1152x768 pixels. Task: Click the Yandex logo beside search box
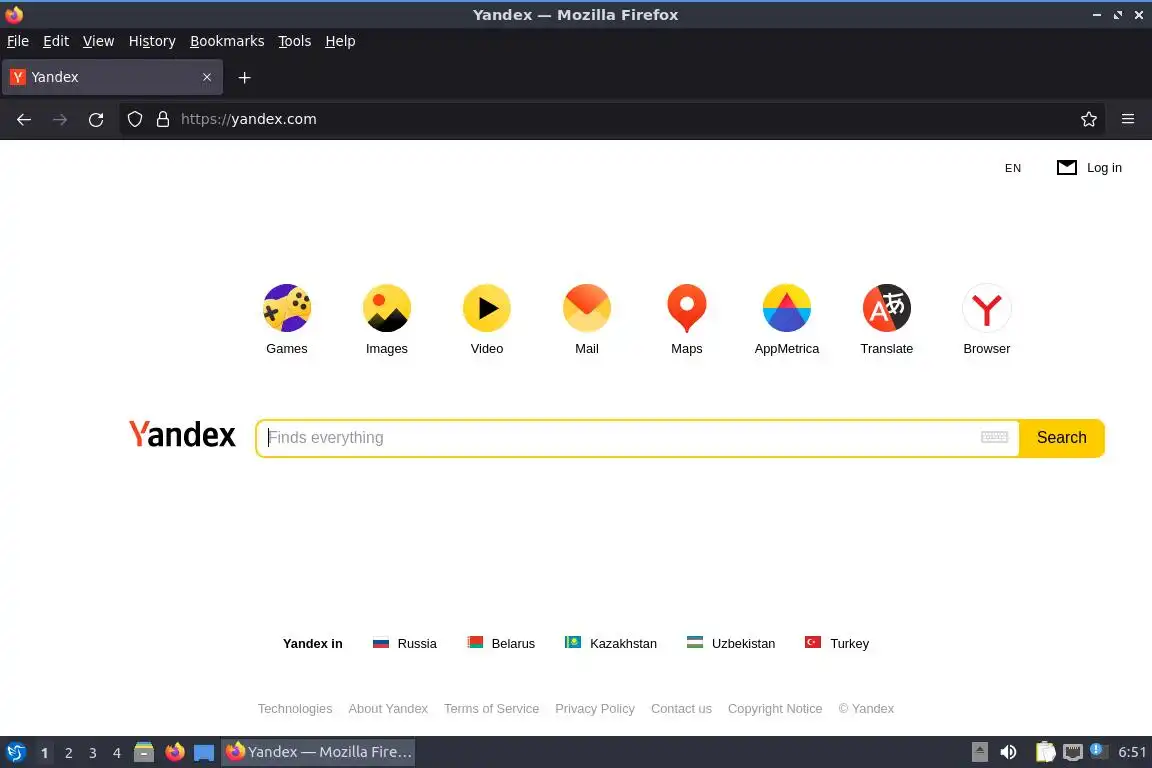(x=182, y=434)
